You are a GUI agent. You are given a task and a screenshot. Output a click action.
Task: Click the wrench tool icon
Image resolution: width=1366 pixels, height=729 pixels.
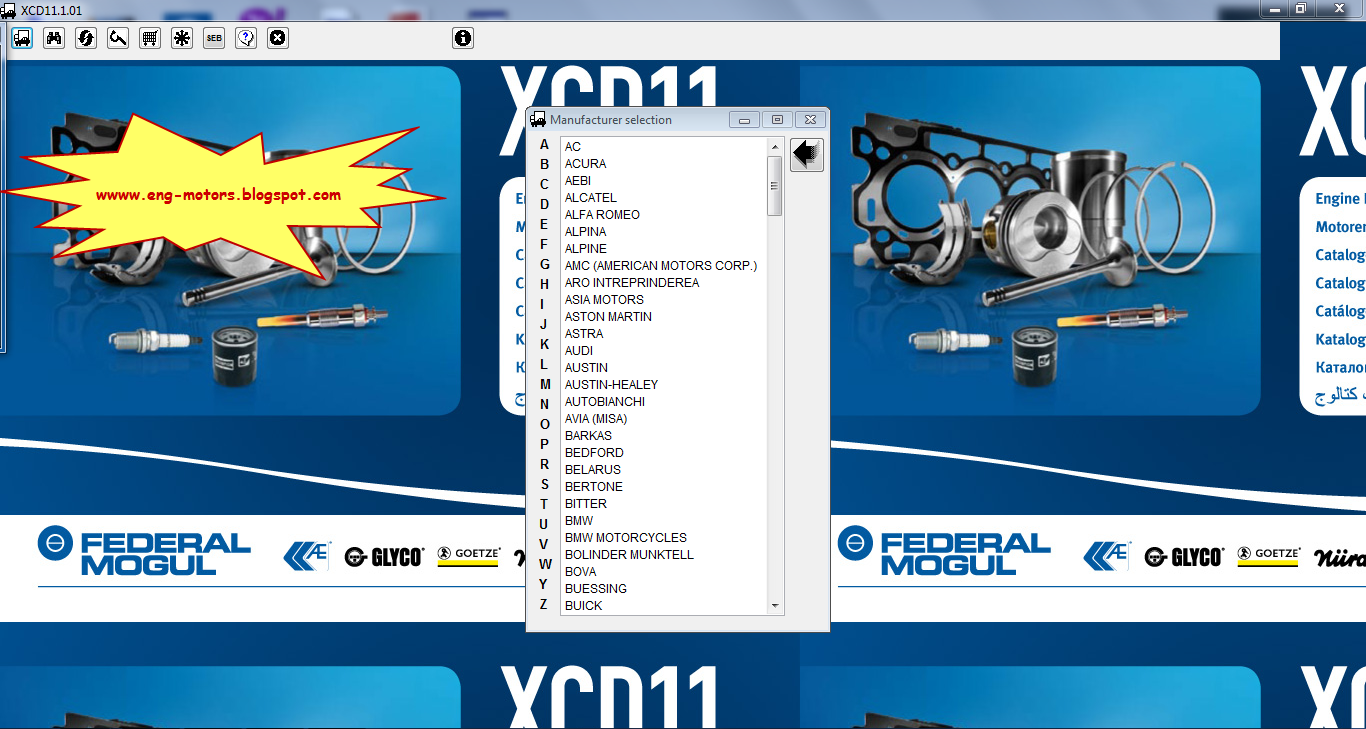[117, 38]
